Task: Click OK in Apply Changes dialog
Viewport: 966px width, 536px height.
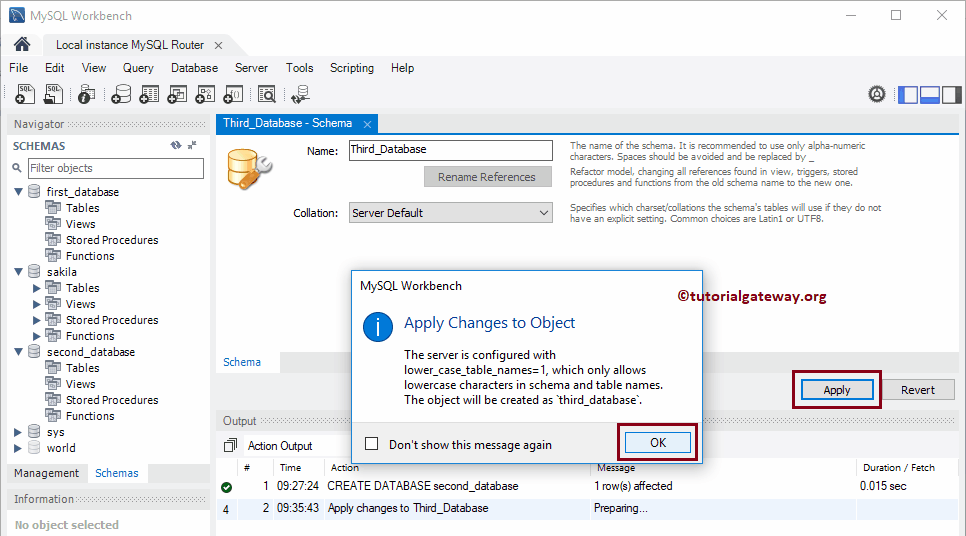Action: click(x=657, y=442)
